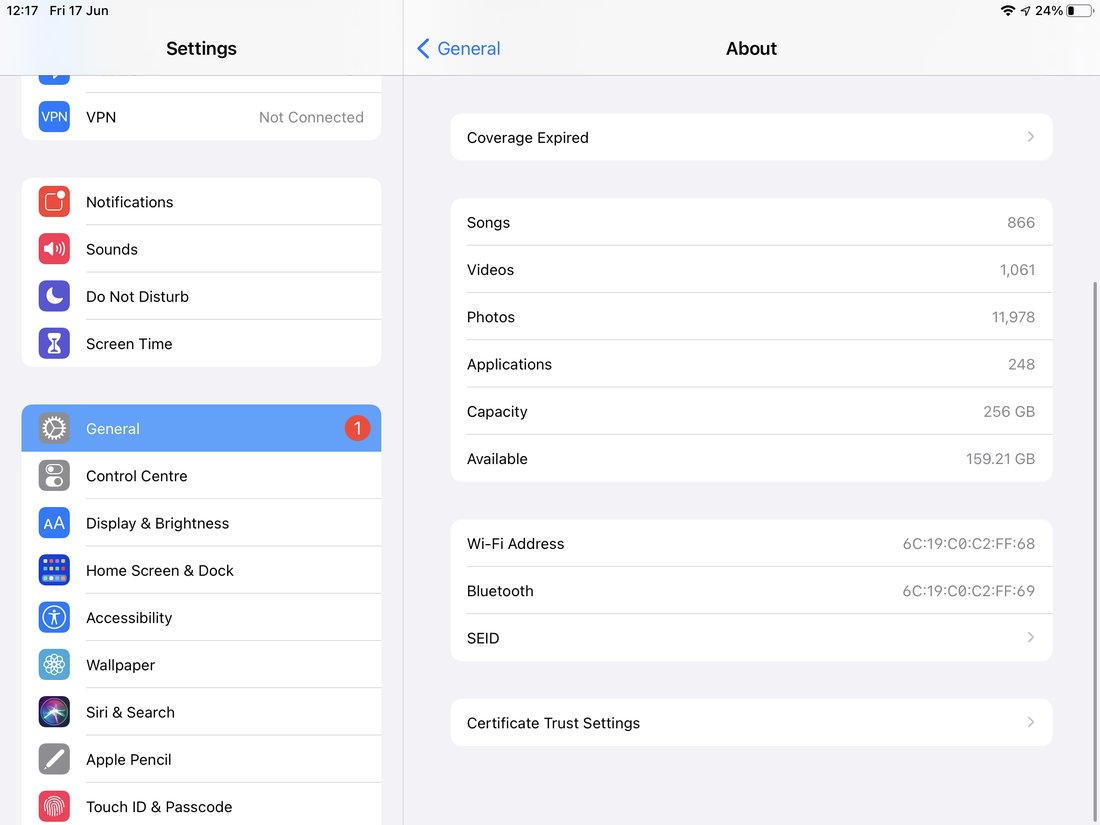Image resolution: width=1100 pixels, height=825 pixels.
Task: Tap the location arrow status icon
Action: point(1026,11)
